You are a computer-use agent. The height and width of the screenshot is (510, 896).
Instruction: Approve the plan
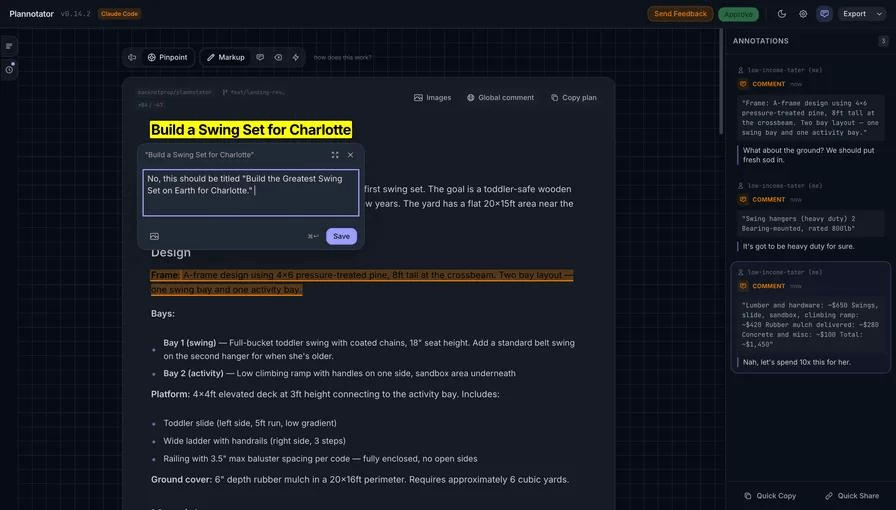point(738,14)
